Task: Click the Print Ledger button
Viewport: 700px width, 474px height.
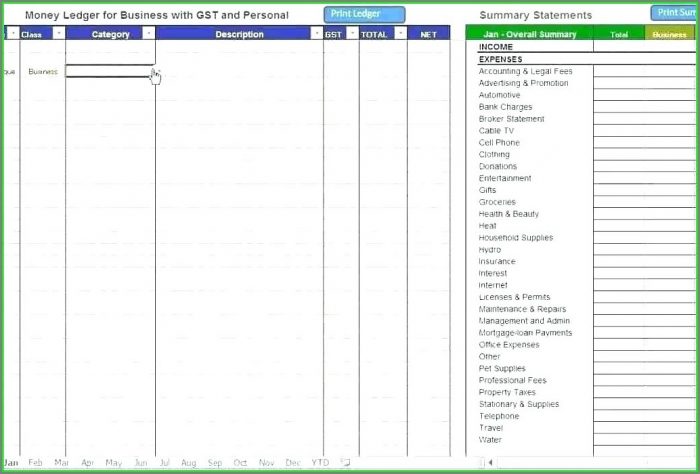Action: click(x=364, y=14)
